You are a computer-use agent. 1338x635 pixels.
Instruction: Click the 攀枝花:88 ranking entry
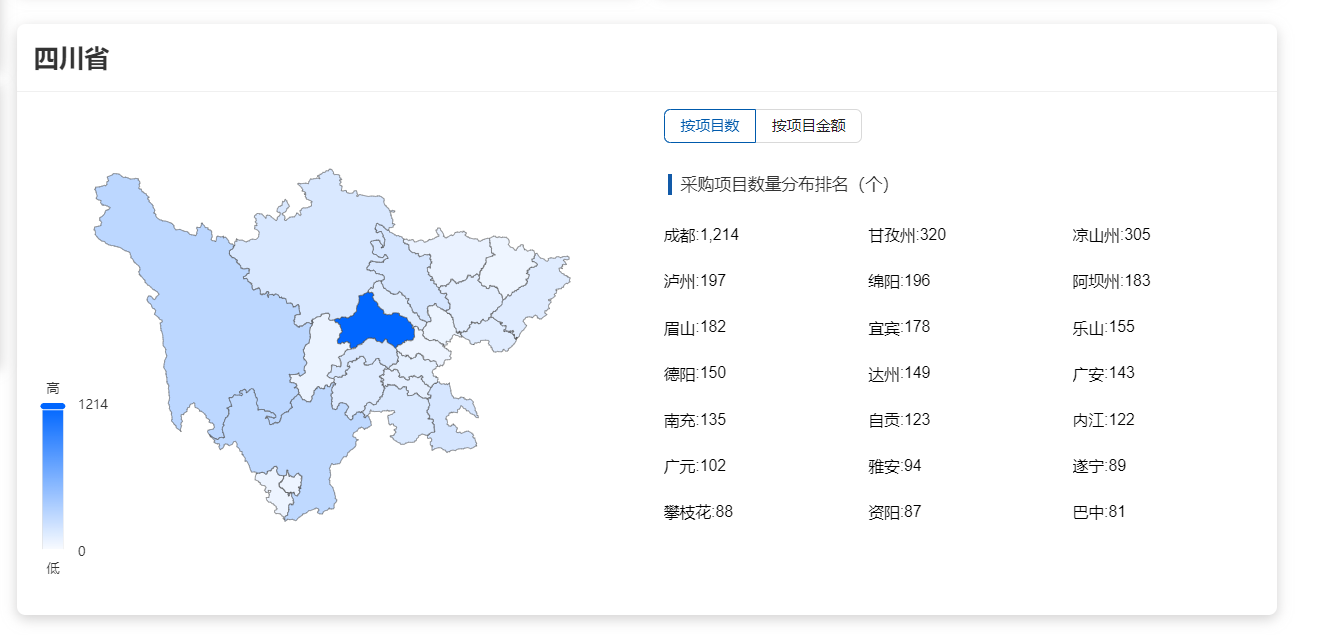(698, 512)
